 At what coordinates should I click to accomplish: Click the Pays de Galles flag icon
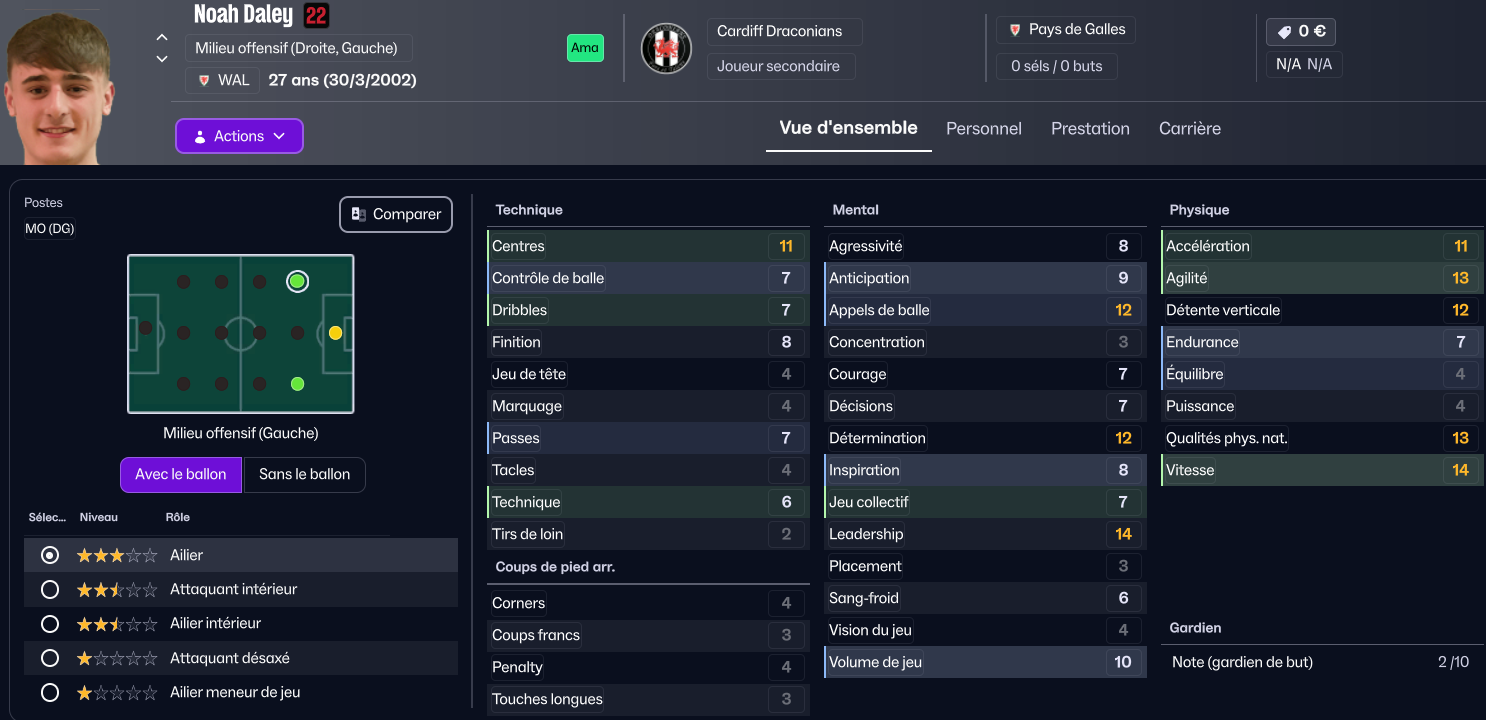pos(1014,30)
